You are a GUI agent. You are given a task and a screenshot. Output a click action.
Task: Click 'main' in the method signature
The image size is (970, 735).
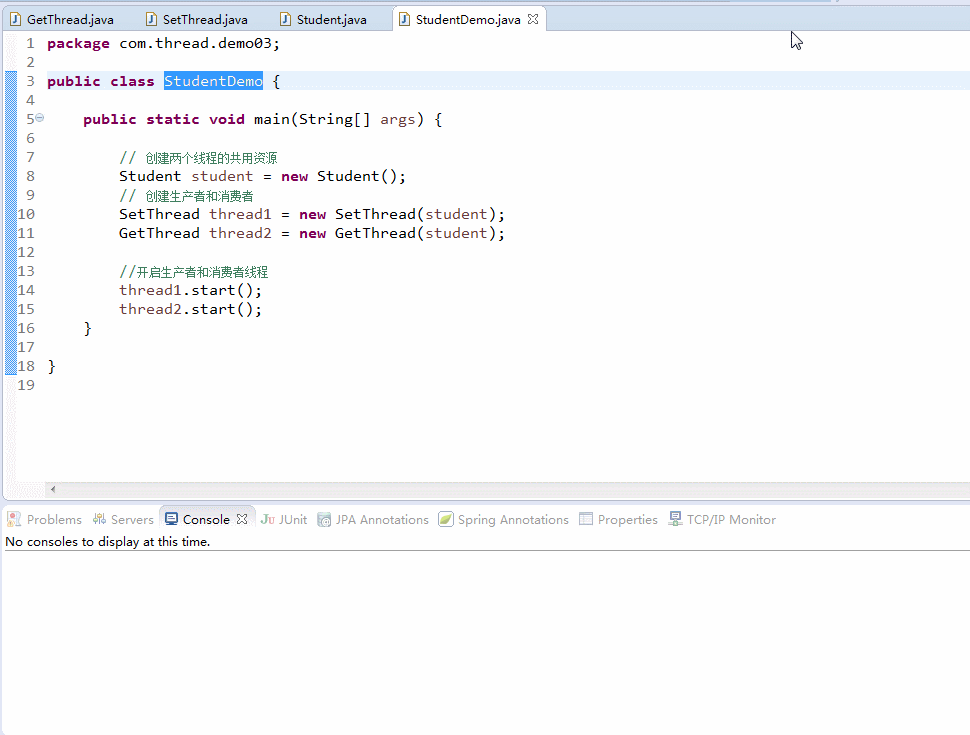[272, 119]
